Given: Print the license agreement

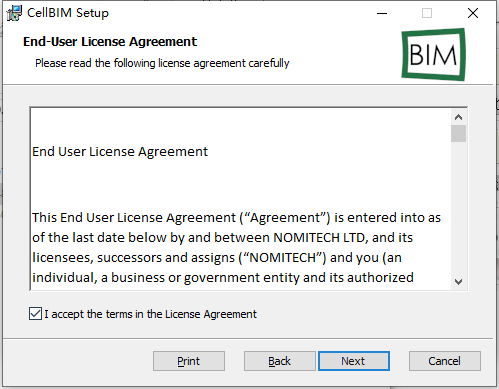Looking at the screenshot, I should pyautogui.click(x=189, y=361).
